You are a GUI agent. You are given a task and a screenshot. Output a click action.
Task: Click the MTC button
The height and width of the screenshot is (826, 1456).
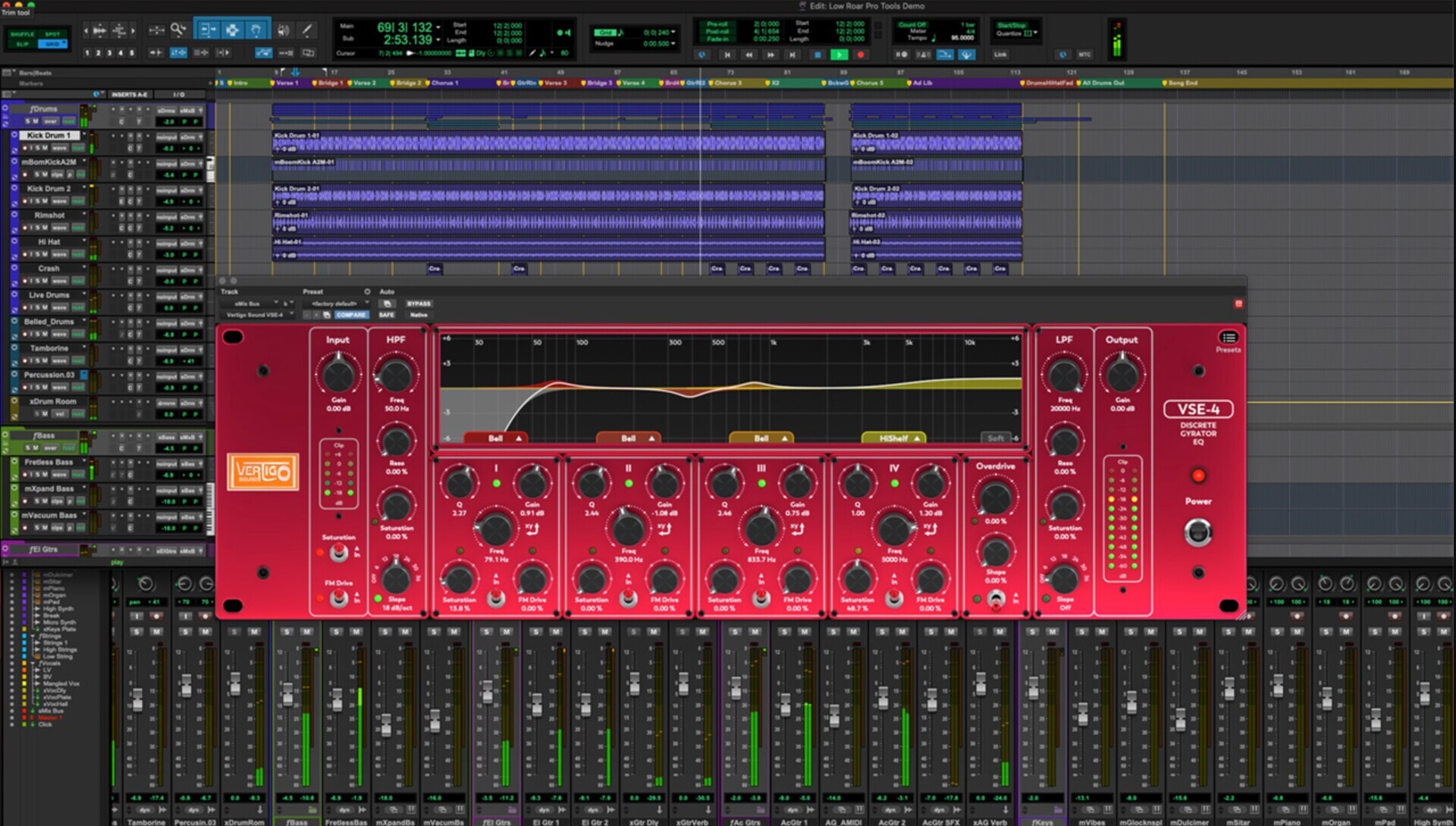[x=1085, y=55]
